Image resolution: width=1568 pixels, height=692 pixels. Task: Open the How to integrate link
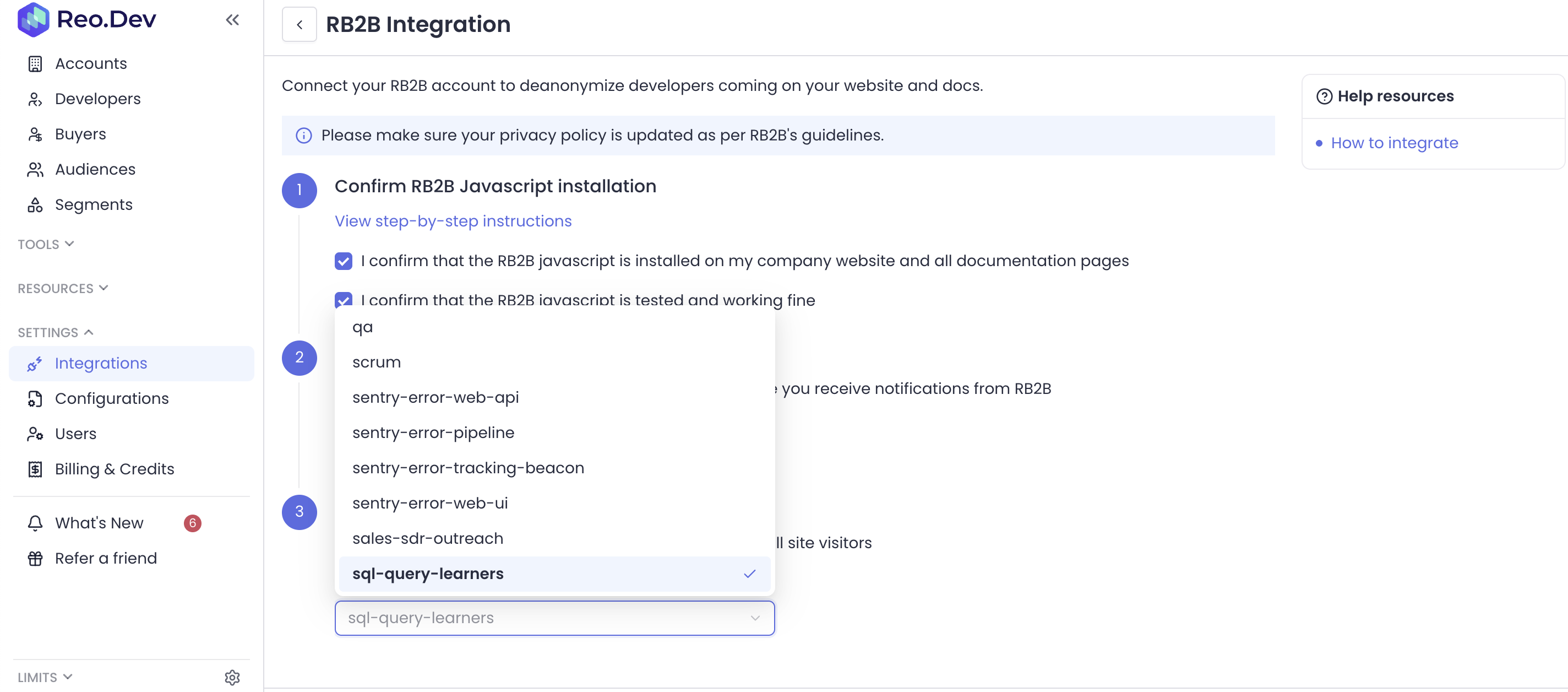pyautogui.click(x=1394, y=143)
